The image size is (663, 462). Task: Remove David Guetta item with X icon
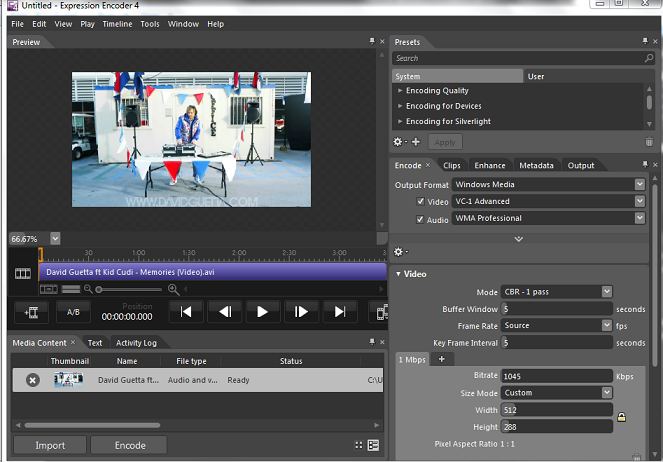(33, 380)
